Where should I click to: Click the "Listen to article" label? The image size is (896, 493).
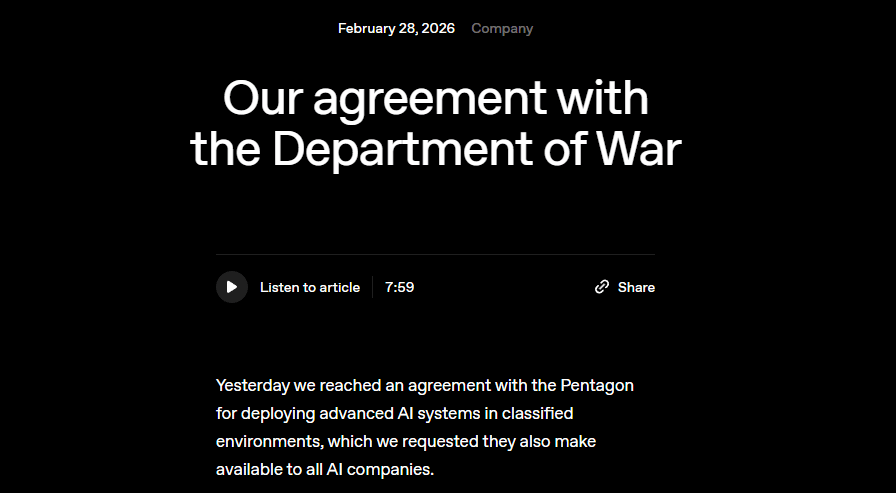pyautogui.click(x=310, y=288)
